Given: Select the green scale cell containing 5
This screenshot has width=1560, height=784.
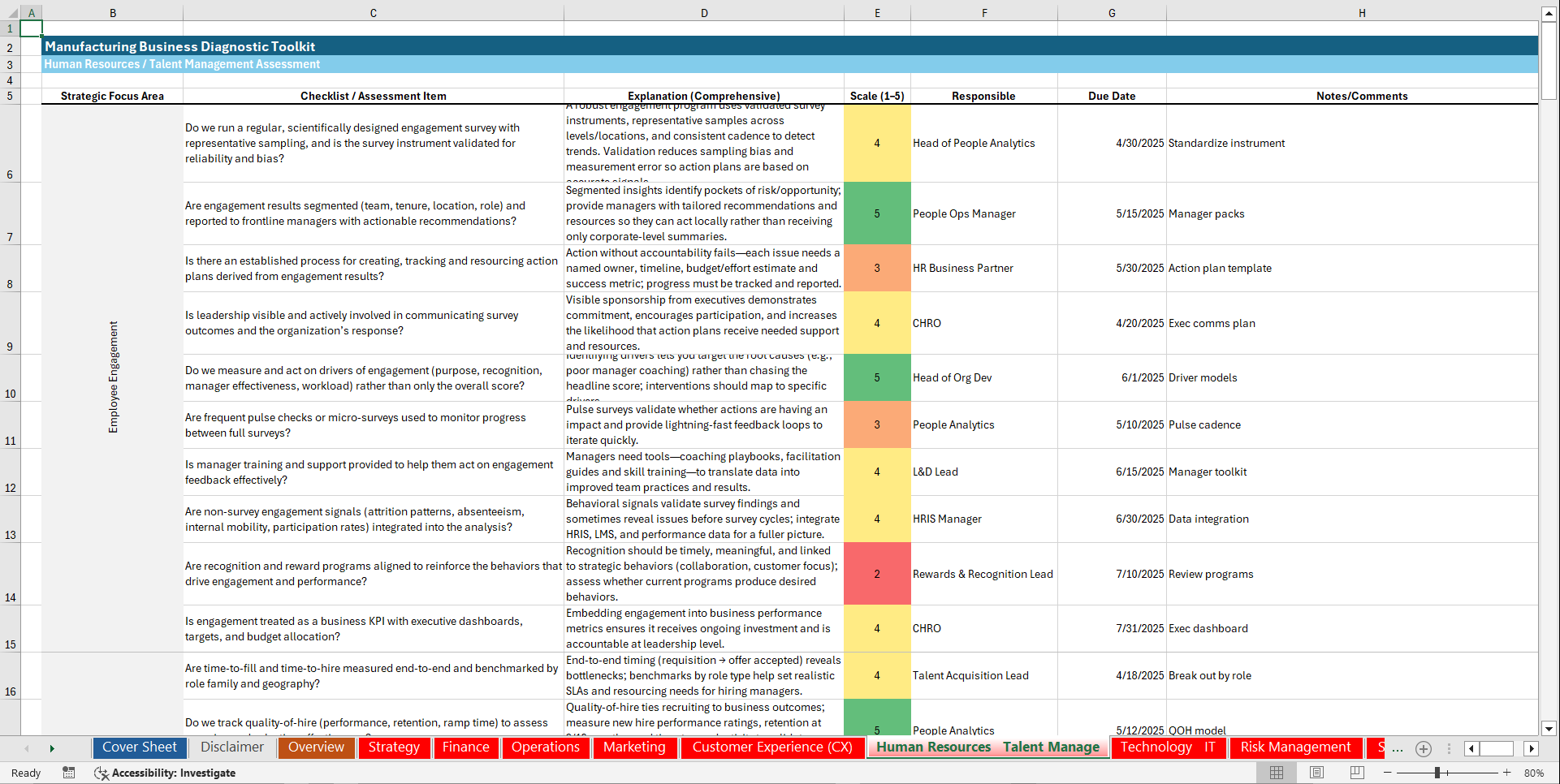Looking at the screenshot, I should coord(877,213).
